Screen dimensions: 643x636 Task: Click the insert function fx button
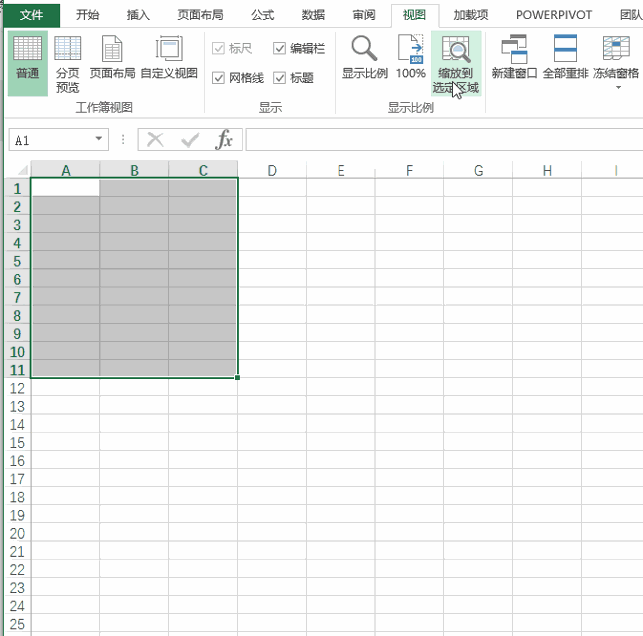click(x=225, y=140)
